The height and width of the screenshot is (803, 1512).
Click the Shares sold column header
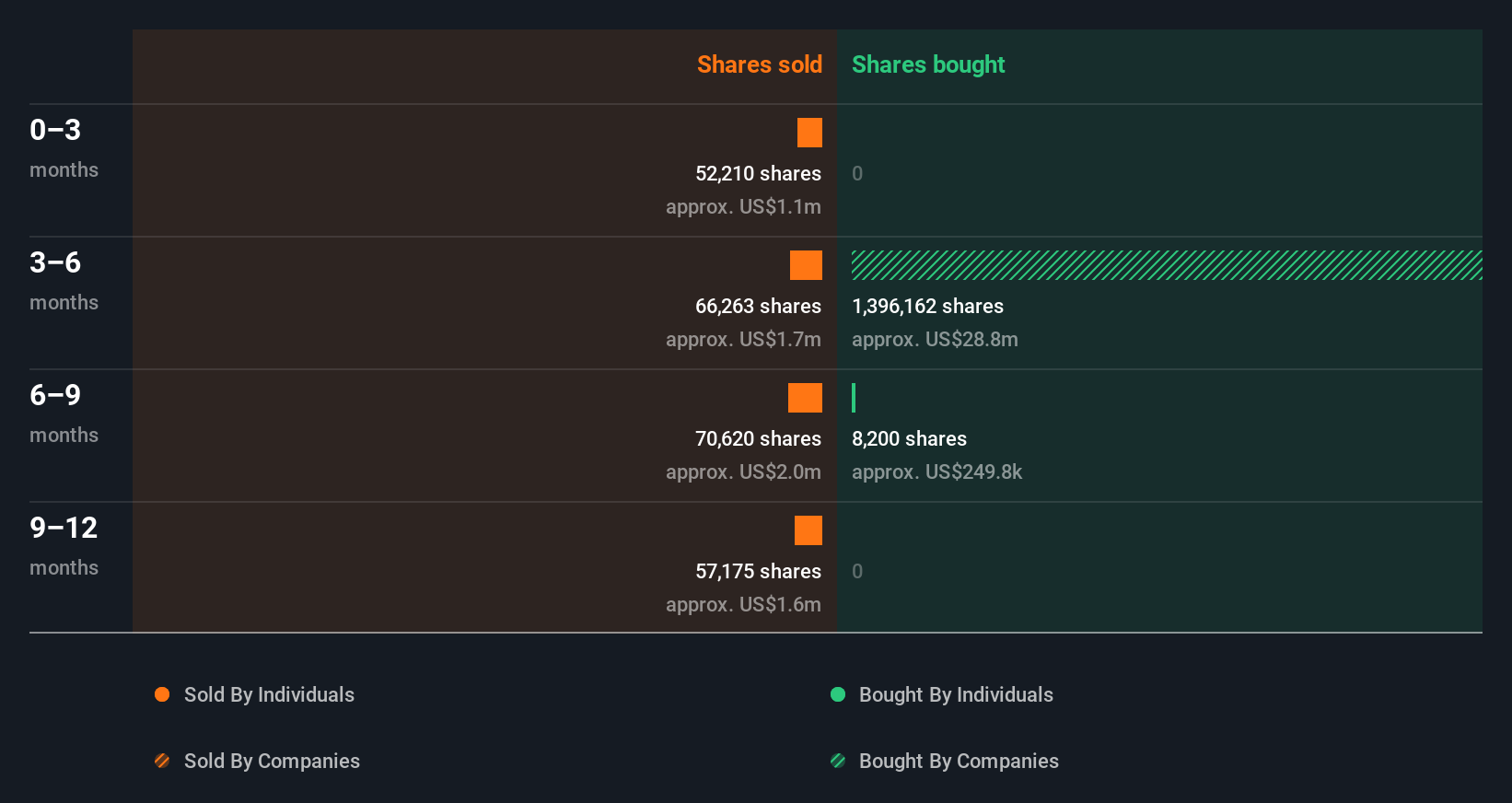[760, 64]
